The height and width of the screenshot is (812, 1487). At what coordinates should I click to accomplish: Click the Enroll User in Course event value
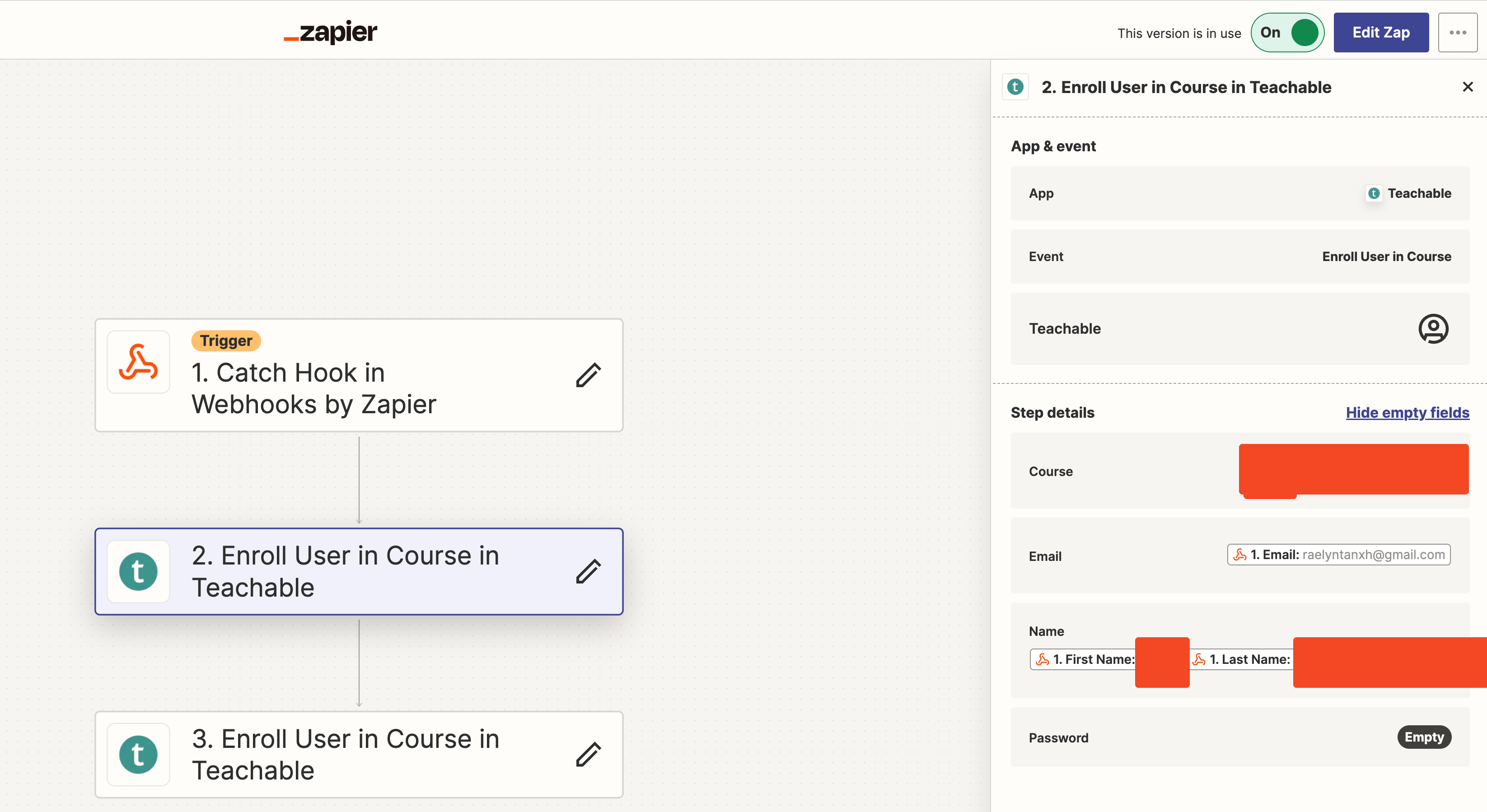[1387, 257]
